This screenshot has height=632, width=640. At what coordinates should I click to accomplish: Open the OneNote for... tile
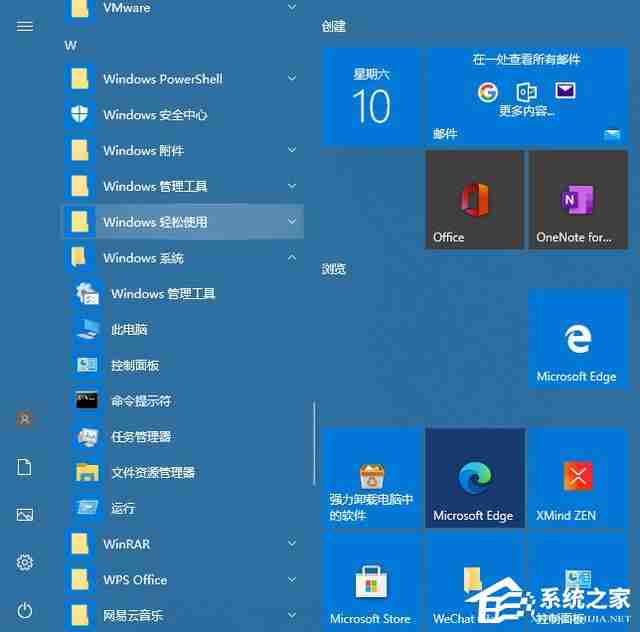(x=578, y=200)
